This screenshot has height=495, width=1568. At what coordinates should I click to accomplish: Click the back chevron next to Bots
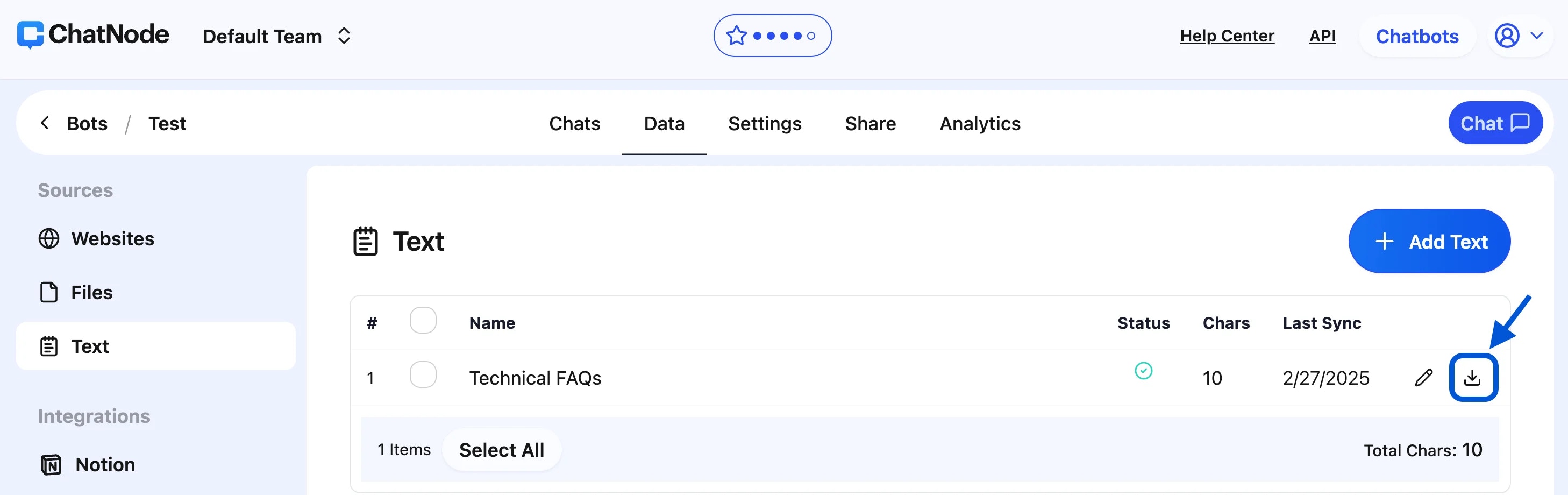(45, 123)
